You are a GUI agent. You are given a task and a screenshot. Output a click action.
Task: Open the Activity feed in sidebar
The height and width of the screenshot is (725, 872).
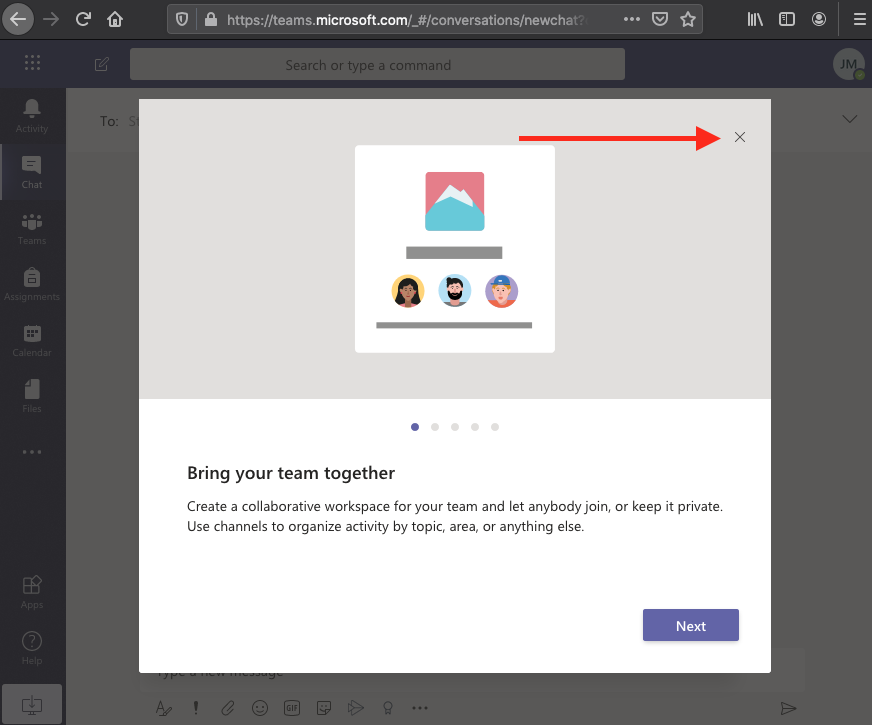tap(32, 116)
